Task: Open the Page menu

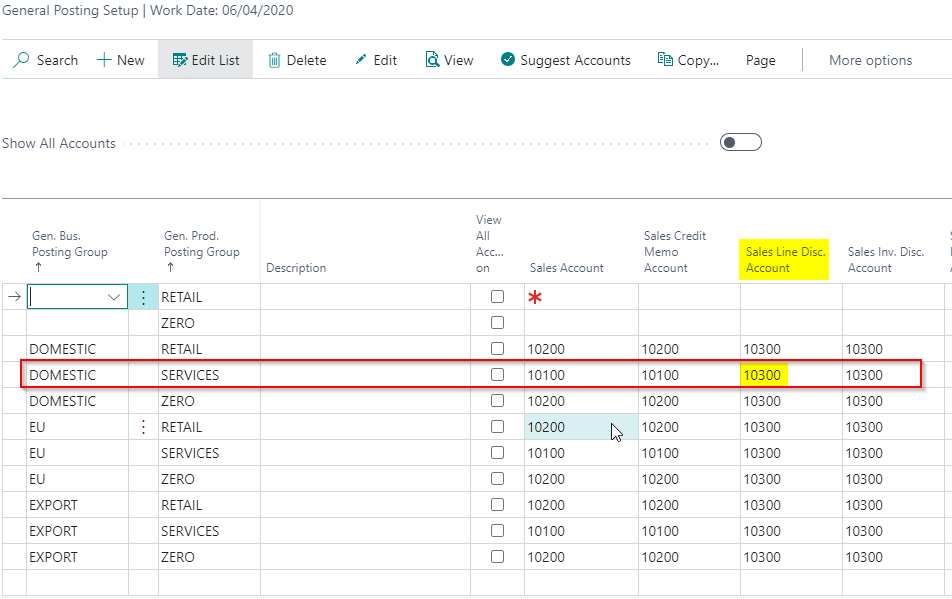Action: click(x=760, y=60)
